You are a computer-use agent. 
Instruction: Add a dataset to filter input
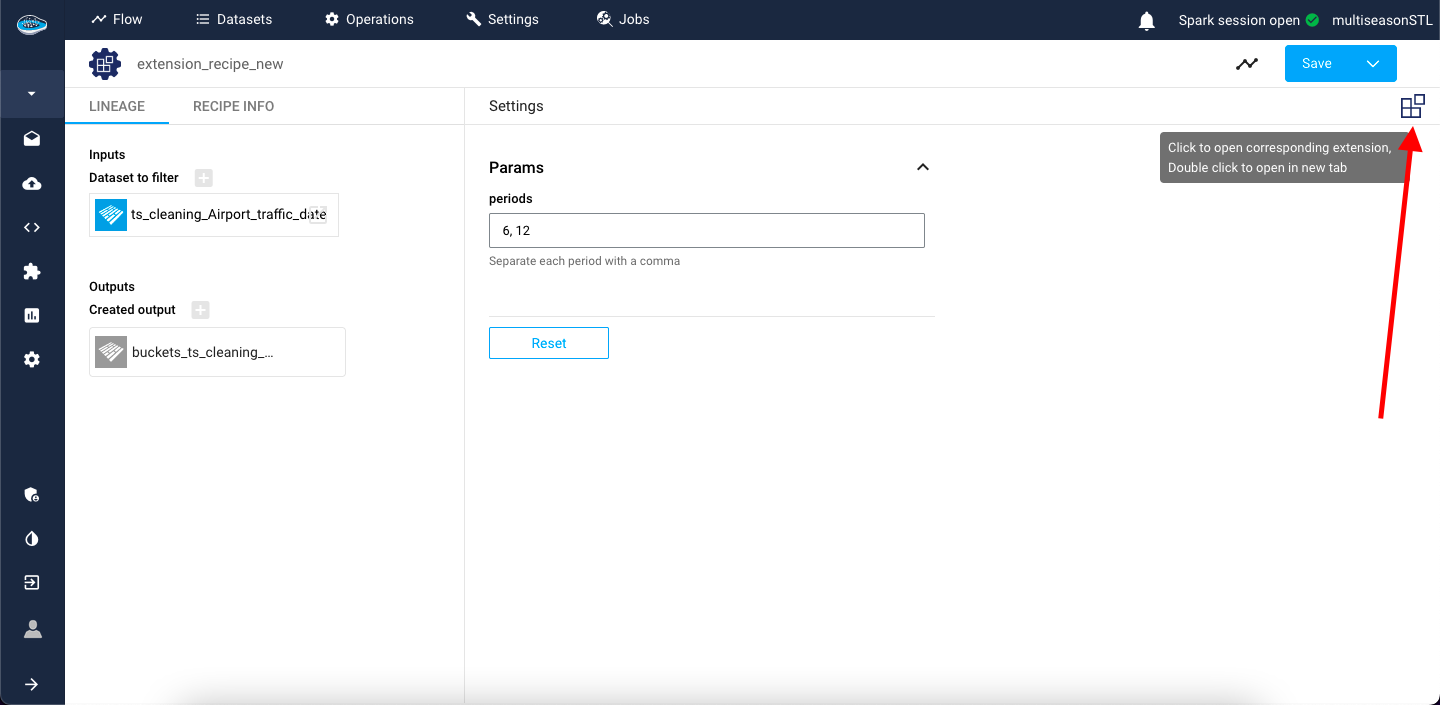pos(203,178)
